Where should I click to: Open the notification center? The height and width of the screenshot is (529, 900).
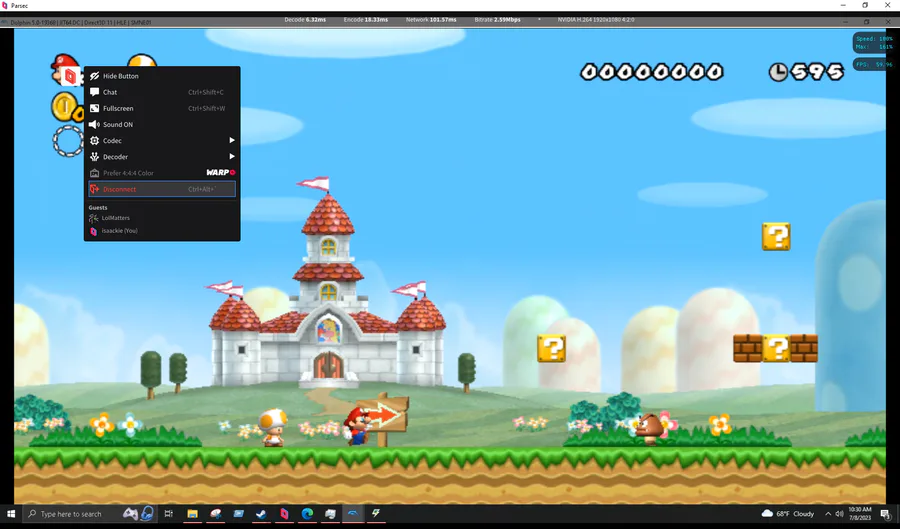pos(885,514)
